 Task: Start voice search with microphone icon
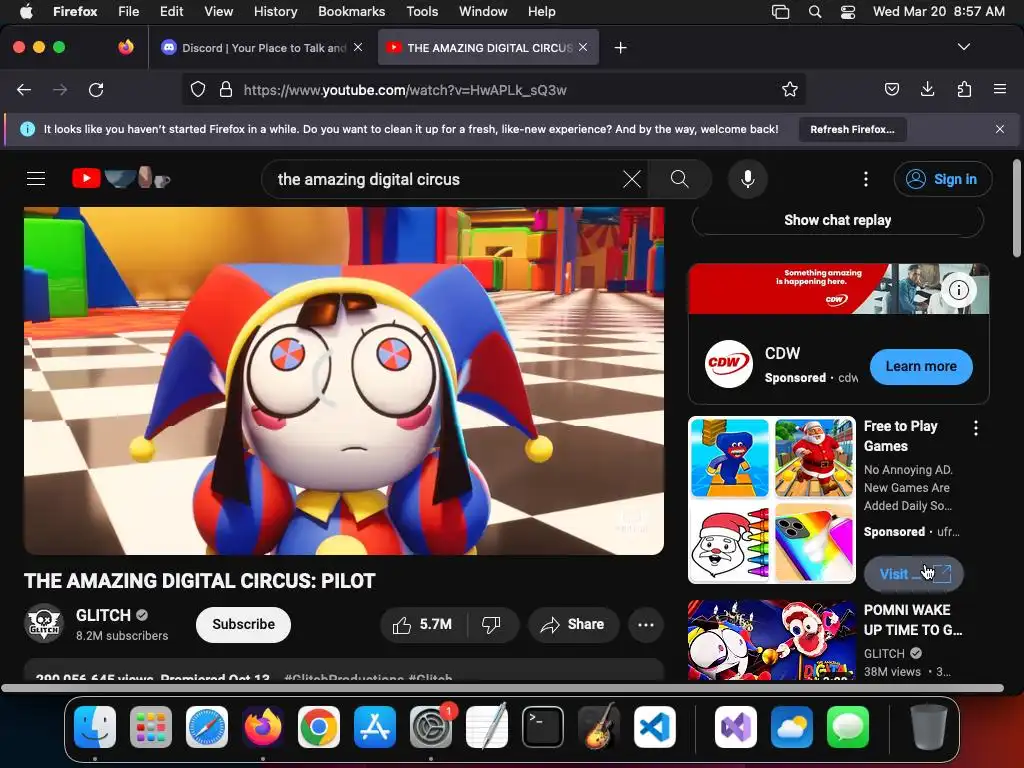(x=748, y=179)
